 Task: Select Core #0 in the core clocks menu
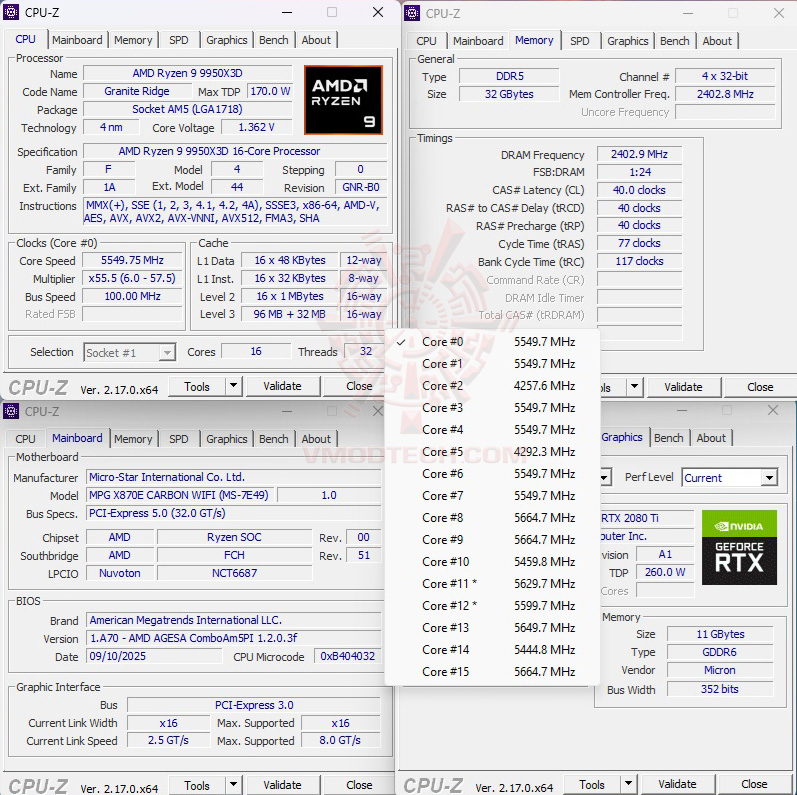(x=493, y=342)
